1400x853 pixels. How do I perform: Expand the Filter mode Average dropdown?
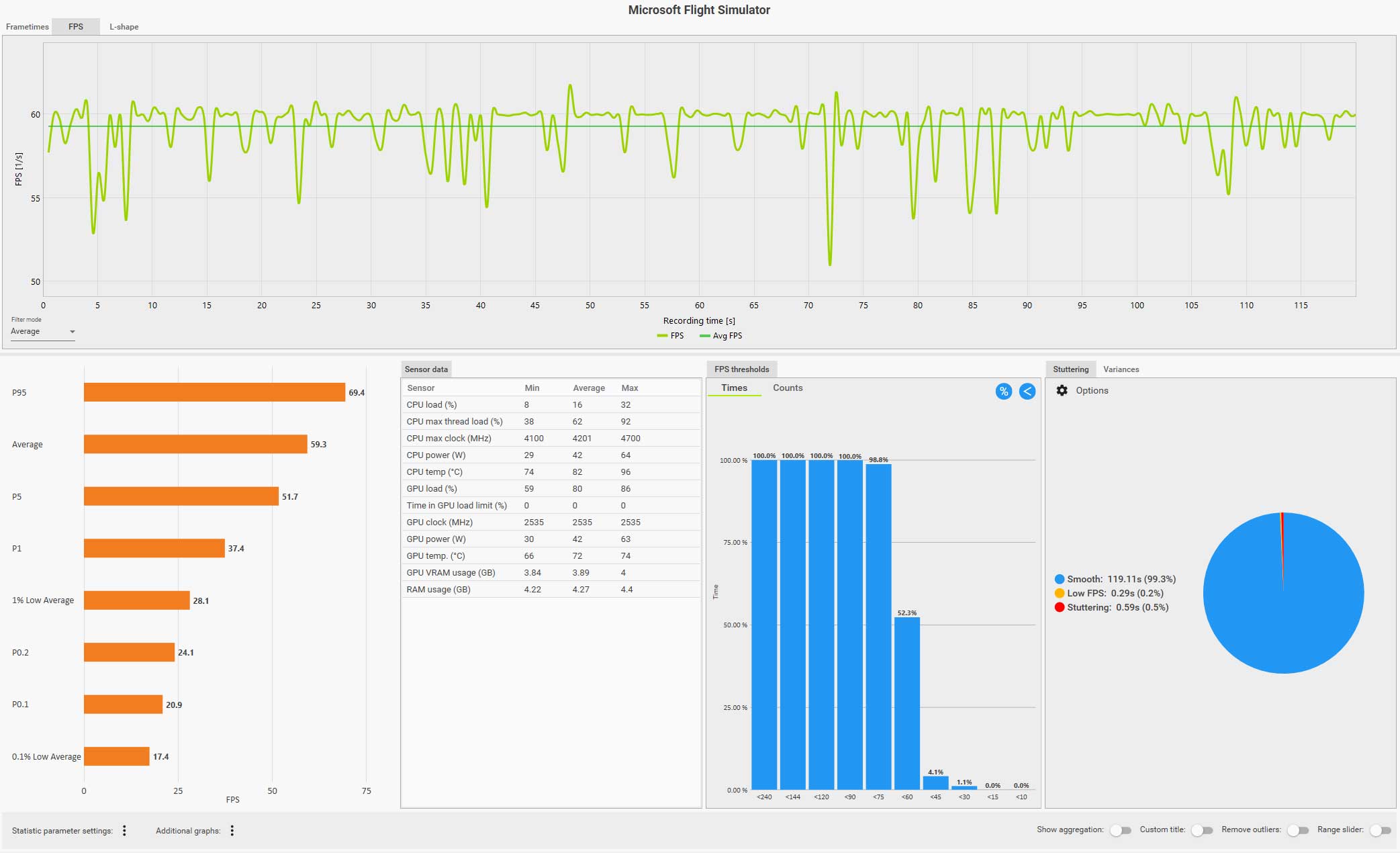pos(43,332)
